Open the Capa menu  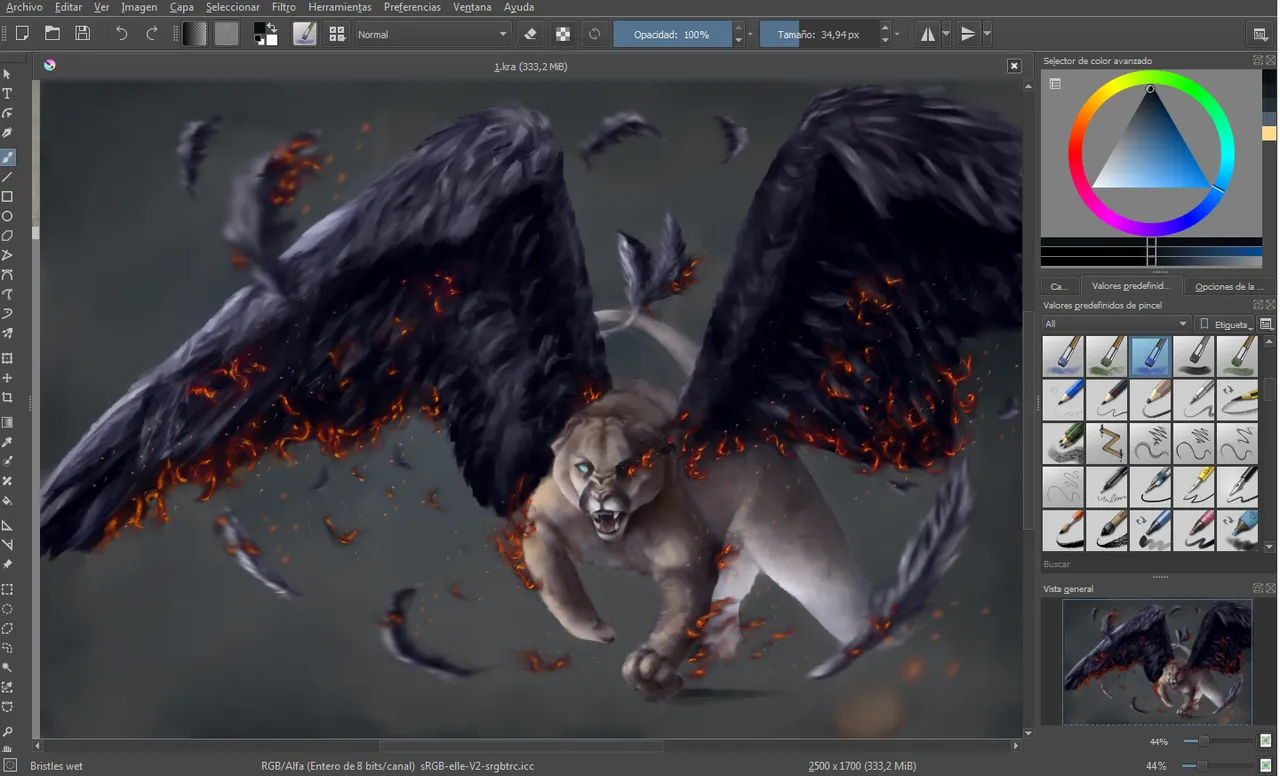[x=181, y=7]
